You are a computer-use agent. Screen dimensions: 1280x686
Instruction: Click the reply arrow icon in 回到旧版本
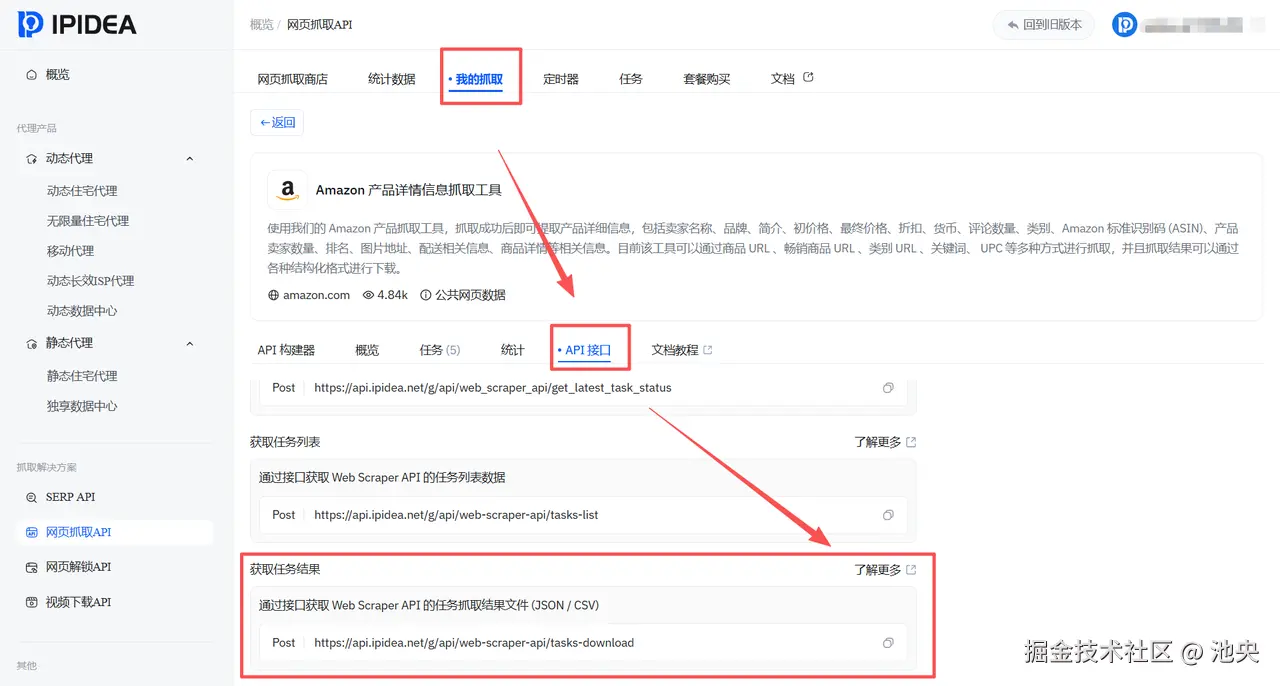(x=1013, y=25)
